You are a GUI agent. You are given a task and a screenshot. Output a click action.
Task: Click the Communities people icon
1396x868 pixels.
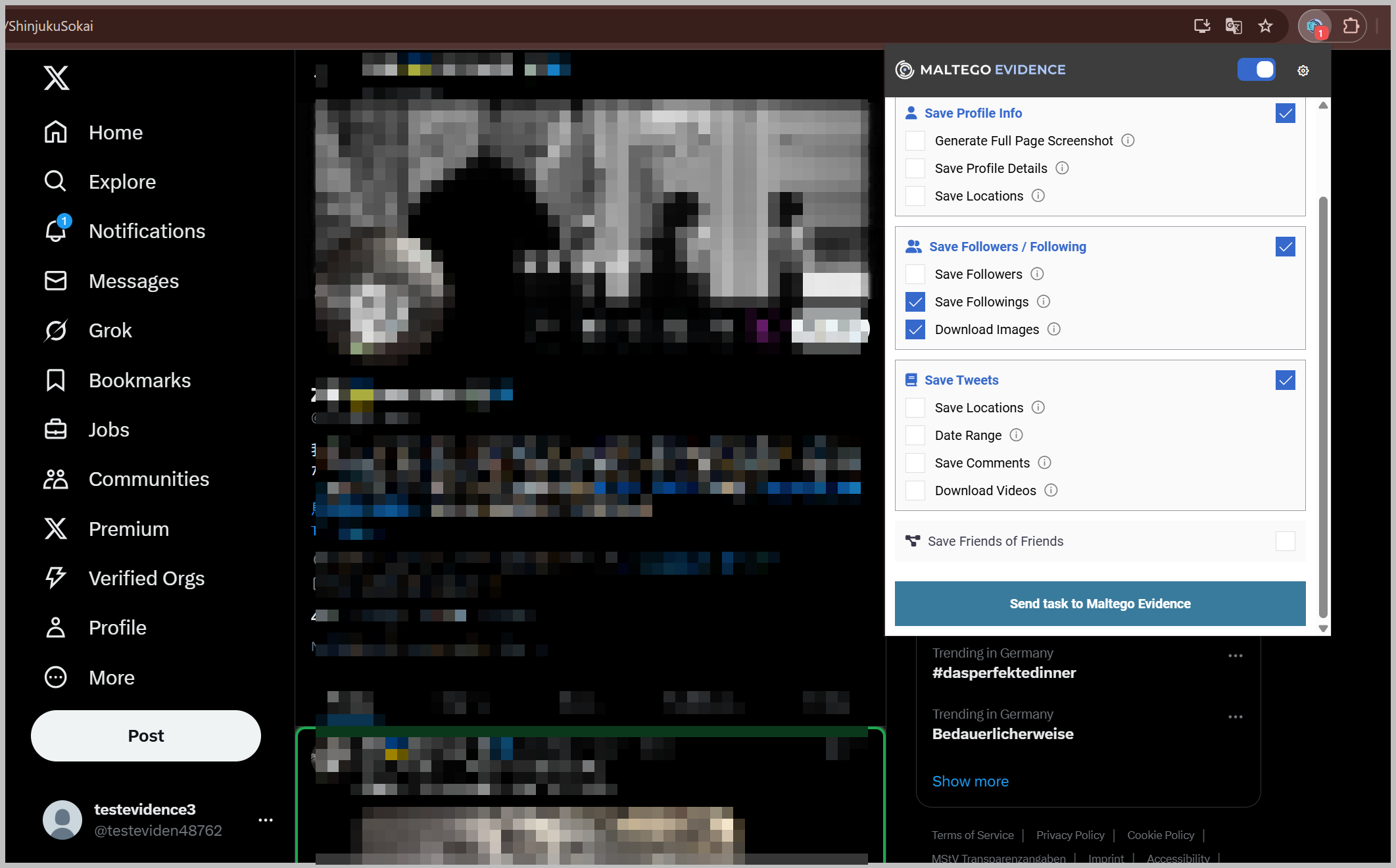[56, 479]
